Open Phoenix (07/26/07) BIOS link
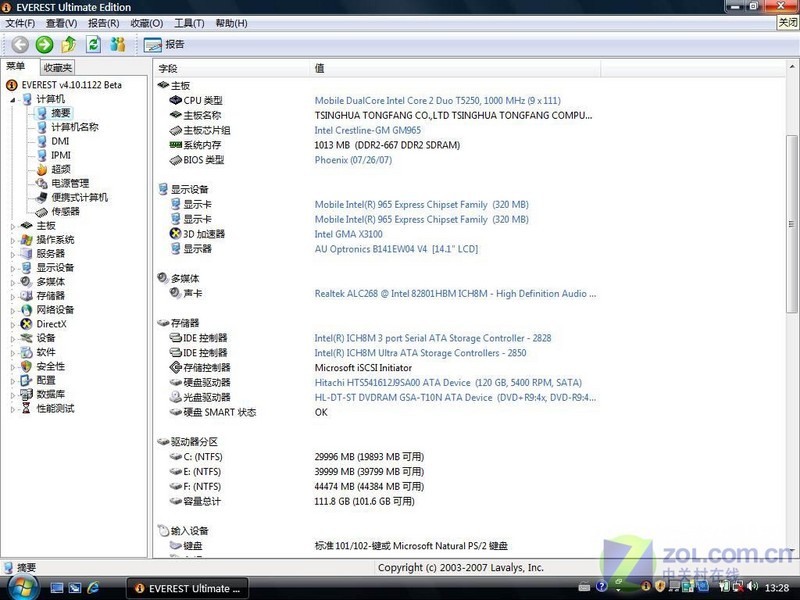This screenshot has width=800, height=600. pyautogui.click(x=353, y=160)
